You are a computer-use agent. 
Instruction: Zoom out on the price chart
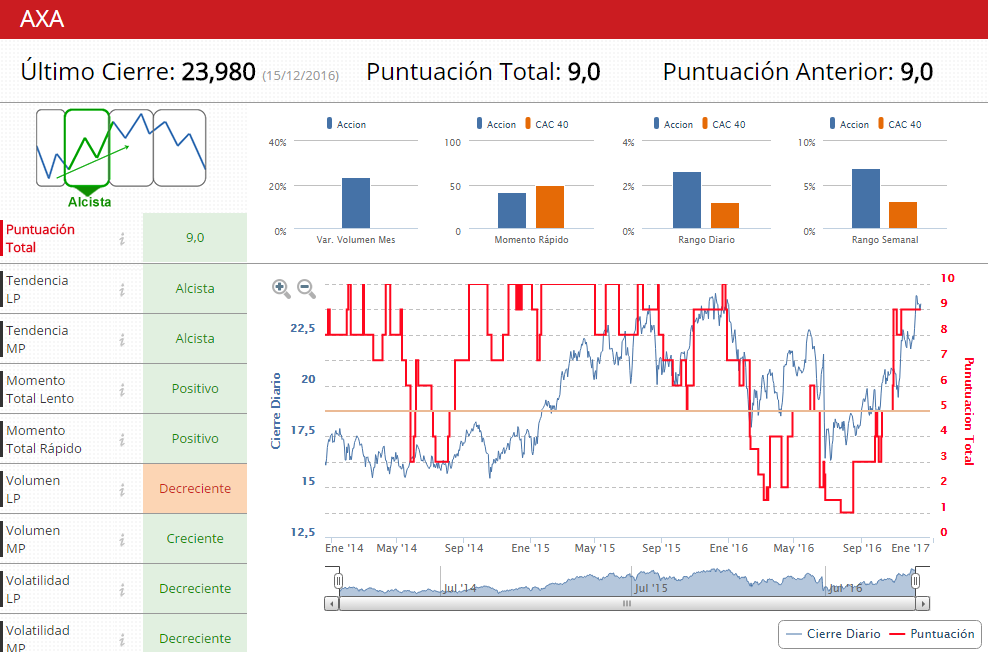coord(307,289)
